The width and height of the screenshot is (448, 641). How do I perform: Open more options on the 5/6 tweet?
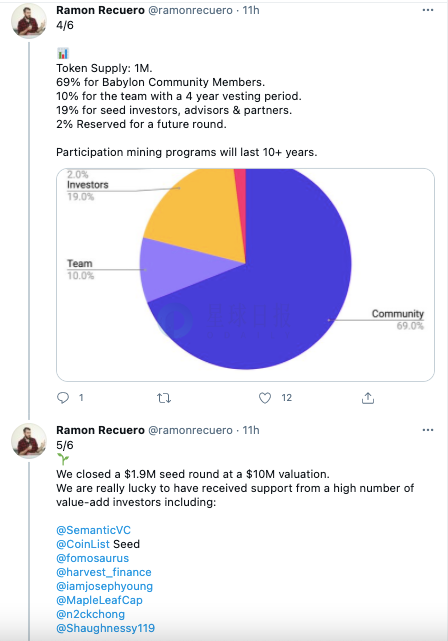428,430
